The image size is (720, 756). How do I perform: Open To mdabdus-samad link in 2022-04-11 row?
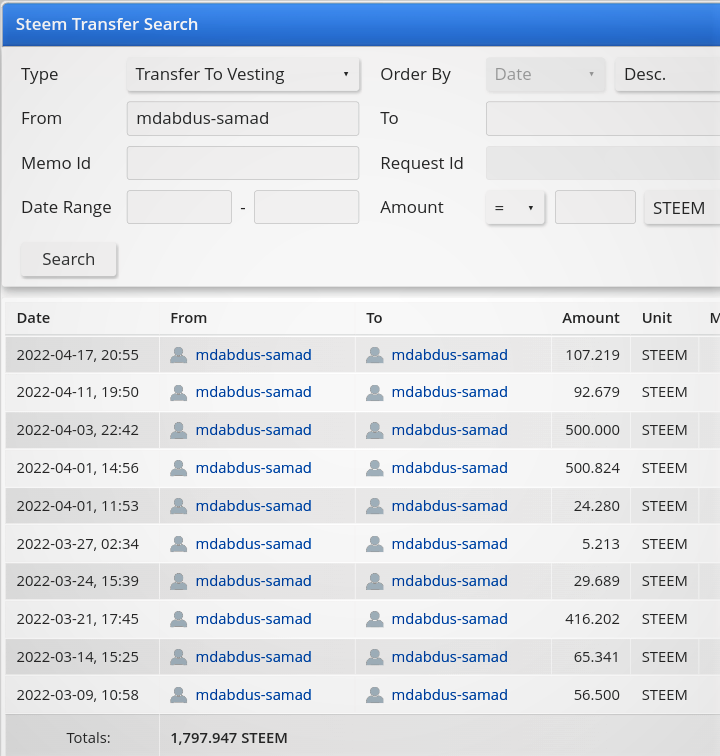[449, 392]
